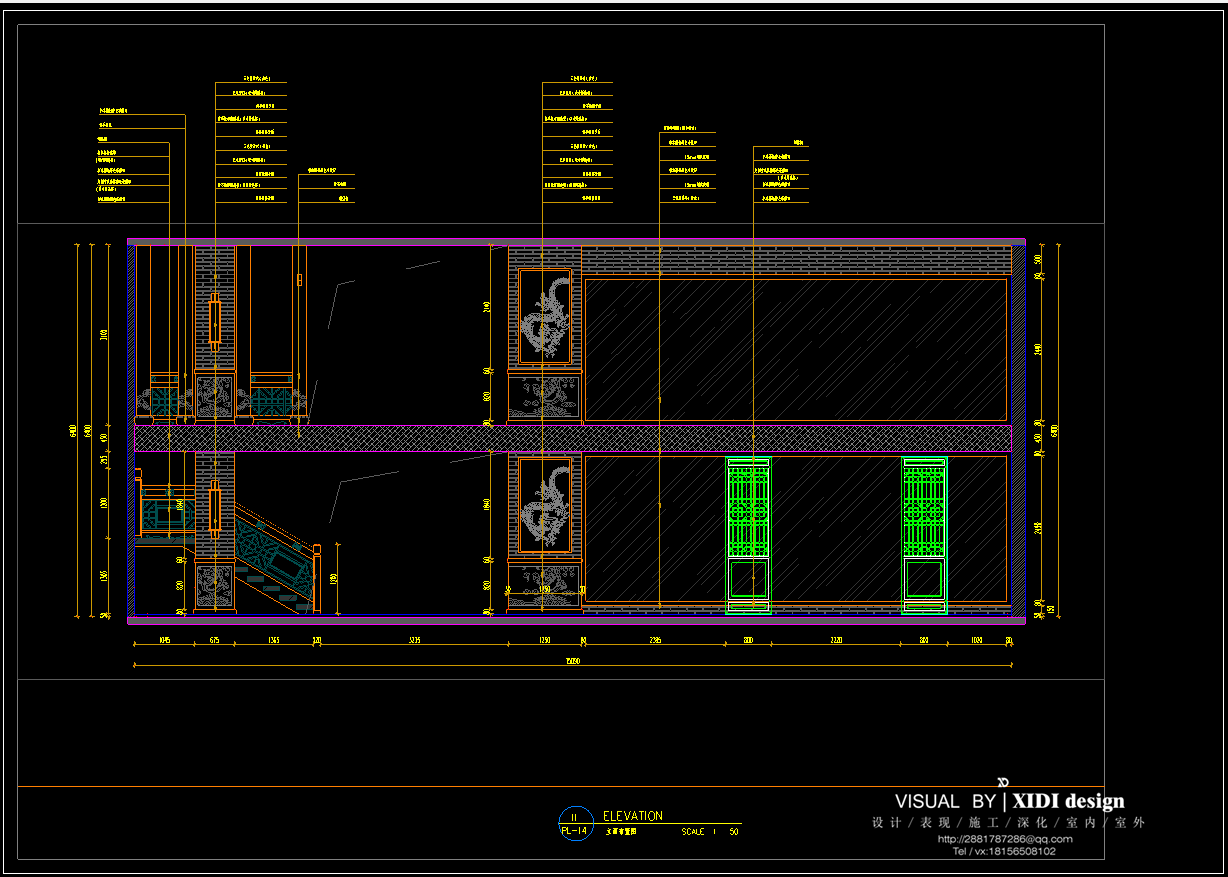Viewport: 1228px width, 877px height.
Task: Click the Tel/vx 18156508102 contact line
Action: coord(1003,851)
